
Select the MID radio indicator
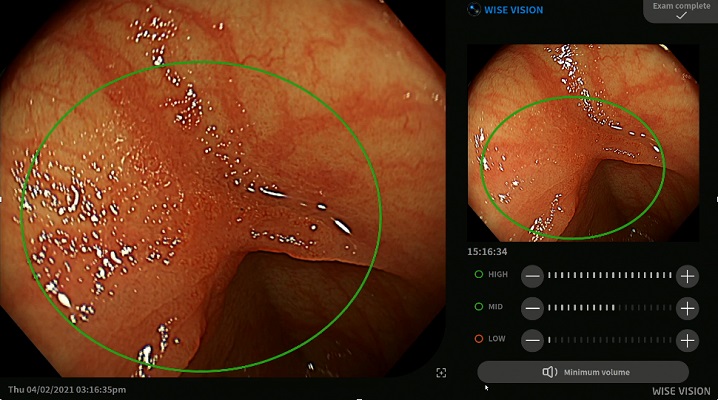coord(479,307)
